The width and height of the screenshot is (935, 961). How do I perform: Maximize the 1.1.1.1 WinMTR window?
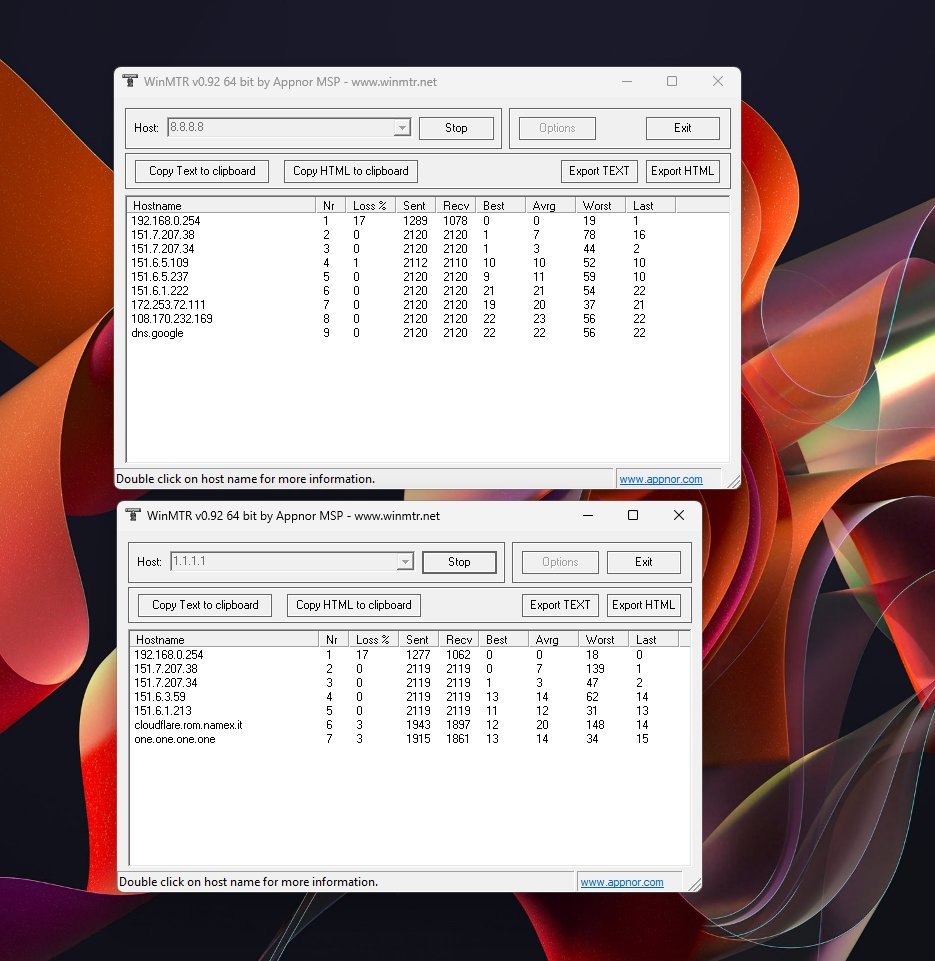(632, 515)
